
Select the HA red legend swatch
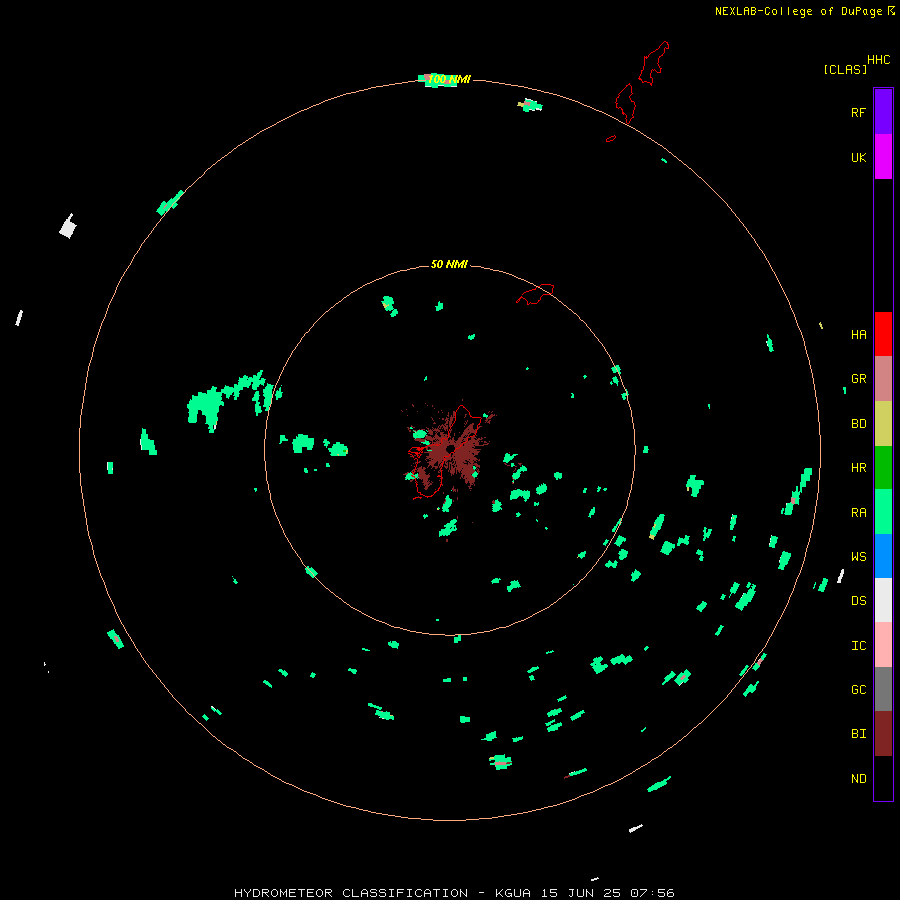pyautogui.click(x=883, y=334)
